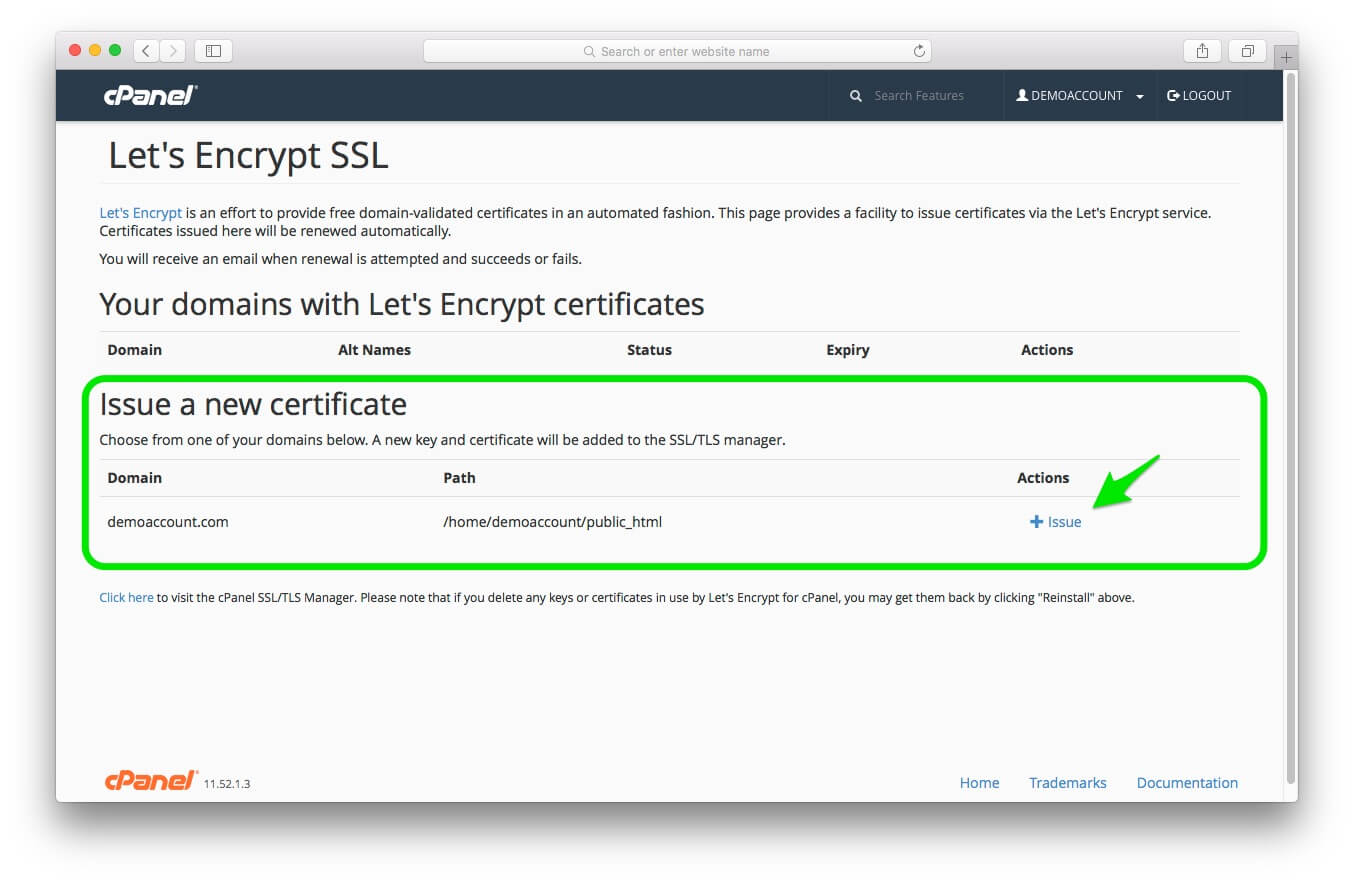The width and height of the screenshot is (1354, 882).
Task: Click the search magnifier icon in the cPanel header
Action: pyautogui.click(x=856, y=96)
